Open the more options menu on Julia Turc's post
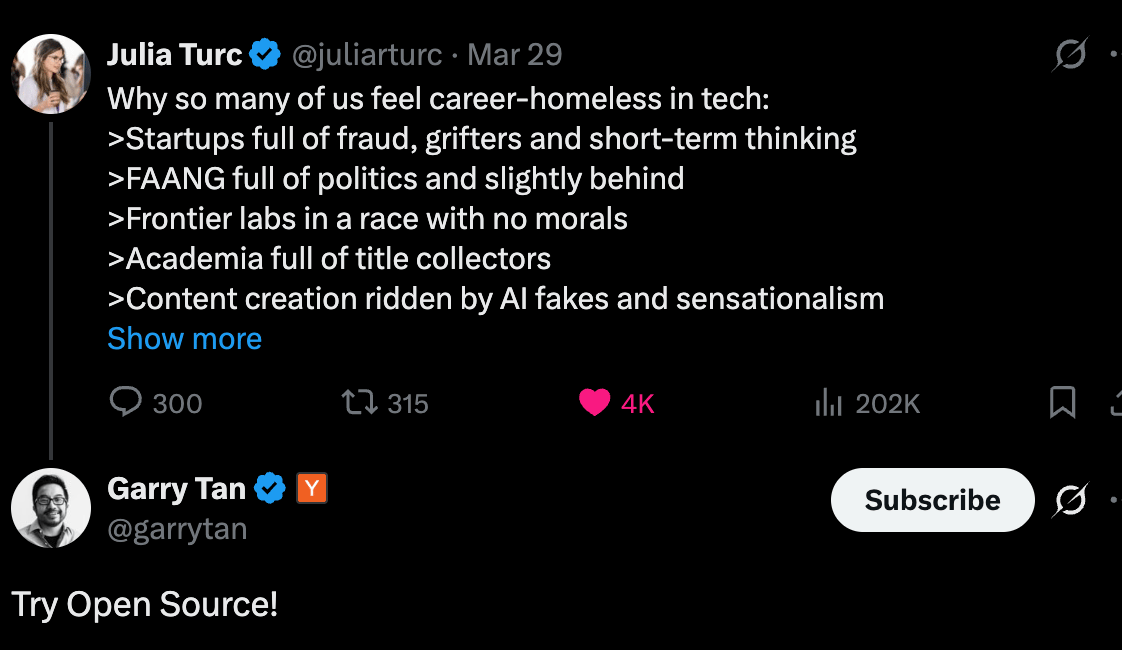Screen dimensions: 1122x650 (x=1114, y=55)
